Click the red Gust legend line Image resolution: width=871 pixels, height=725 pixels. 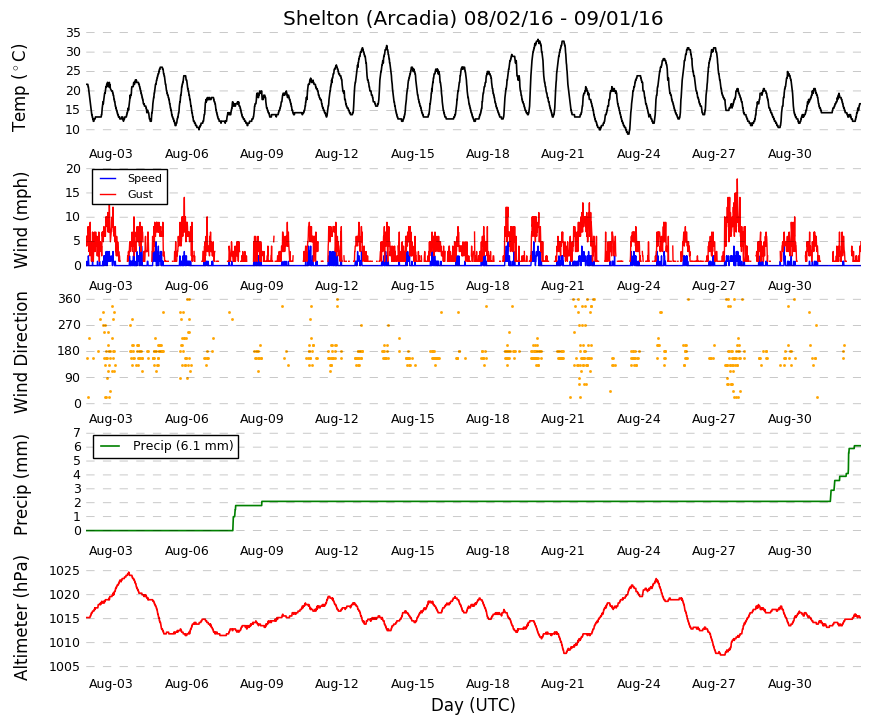click(108, 194)
